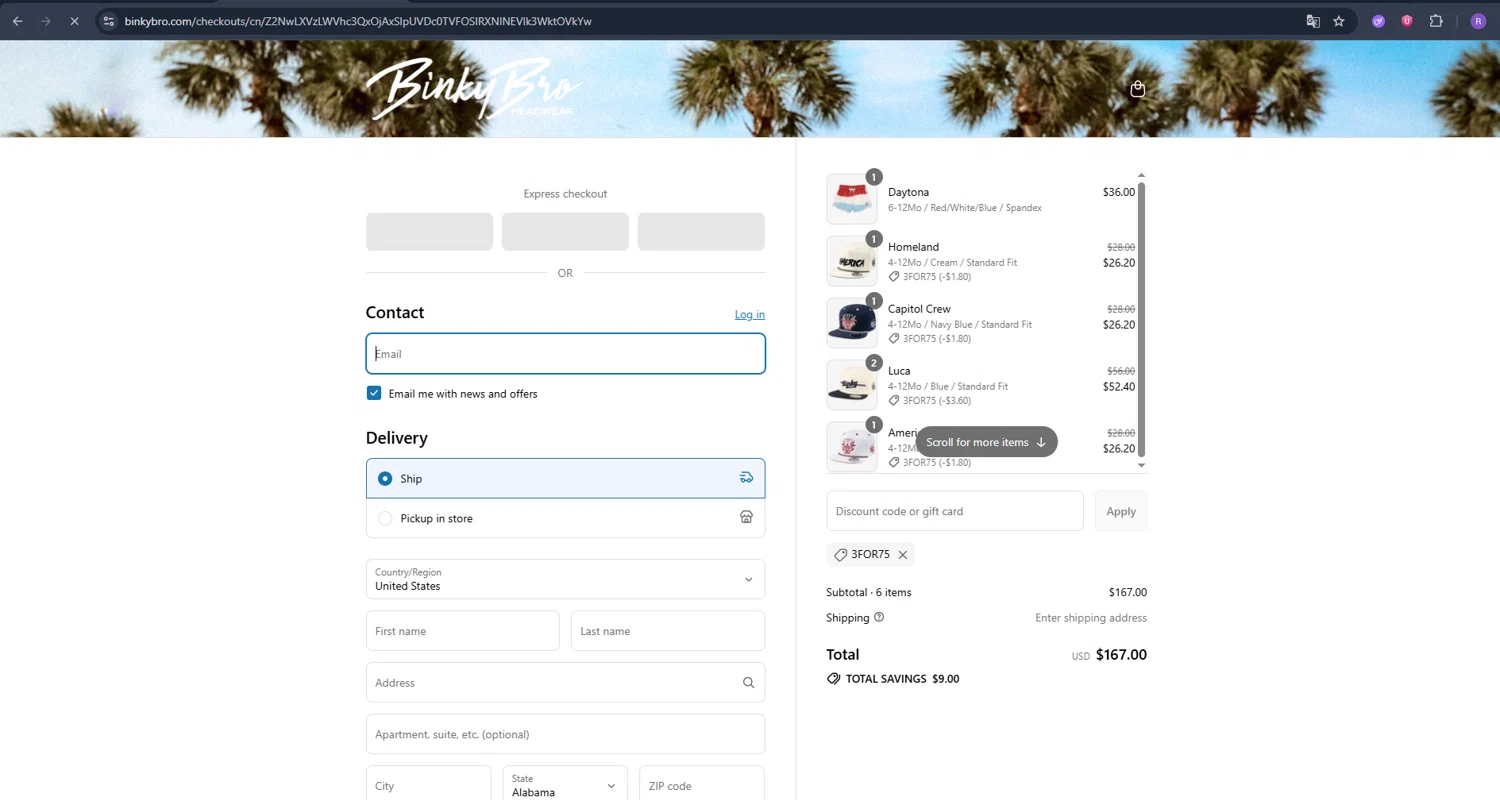
Task: Remove the 3FOR75 discount code
Action: (902, 555)
